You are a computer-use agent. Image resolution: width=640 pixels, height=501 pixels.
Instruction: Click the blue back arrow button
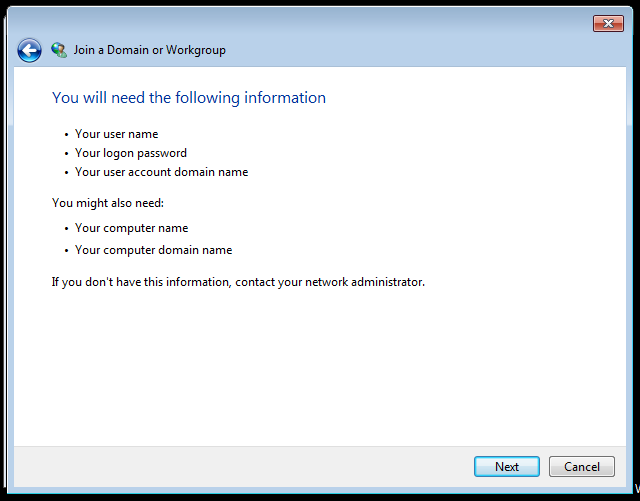click(29, 50)
